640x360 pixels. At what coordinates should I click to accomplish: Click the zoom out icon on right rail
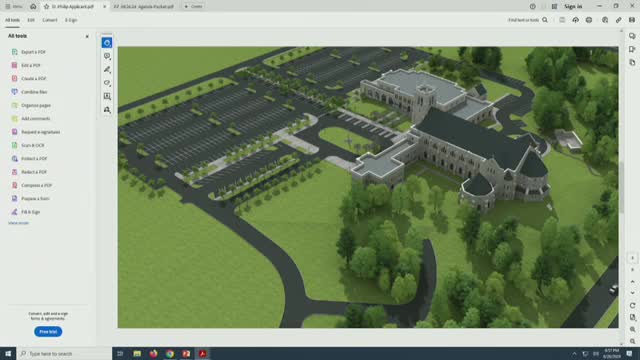(x=633, y=341)
